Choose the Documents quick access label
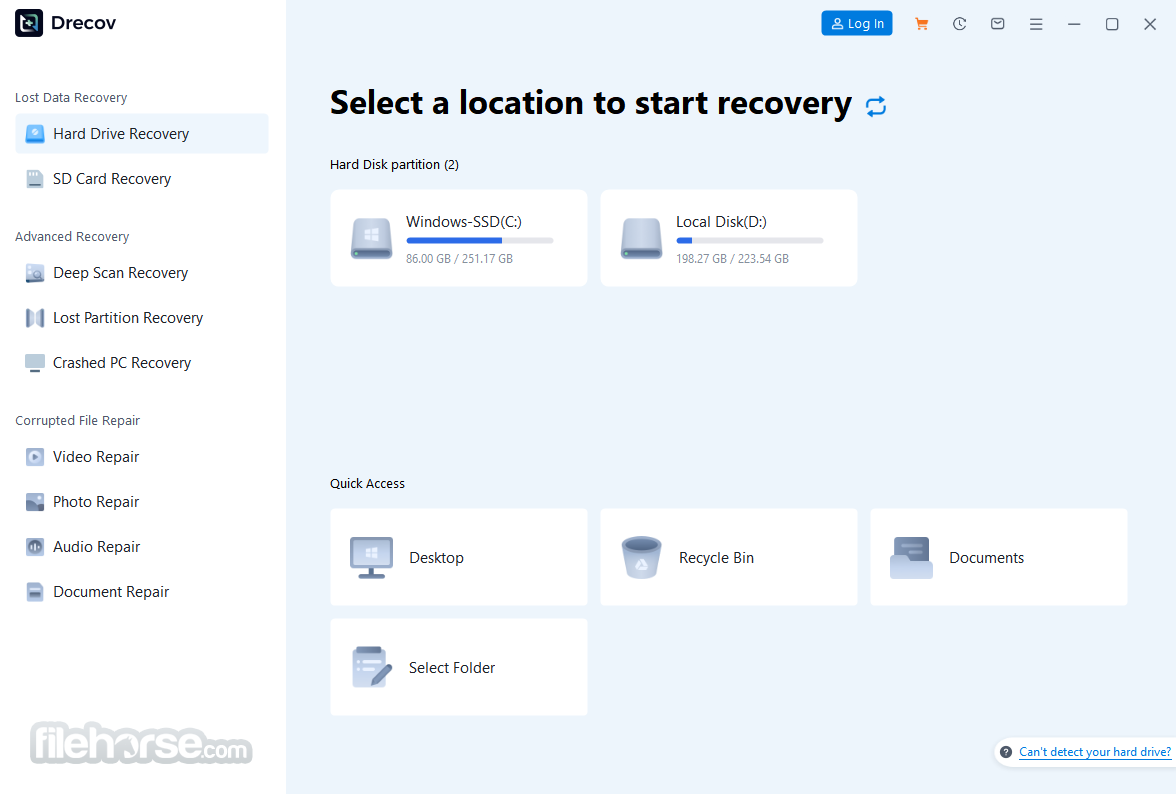This screenshot has height=794, width=1176. pos(986,558)
